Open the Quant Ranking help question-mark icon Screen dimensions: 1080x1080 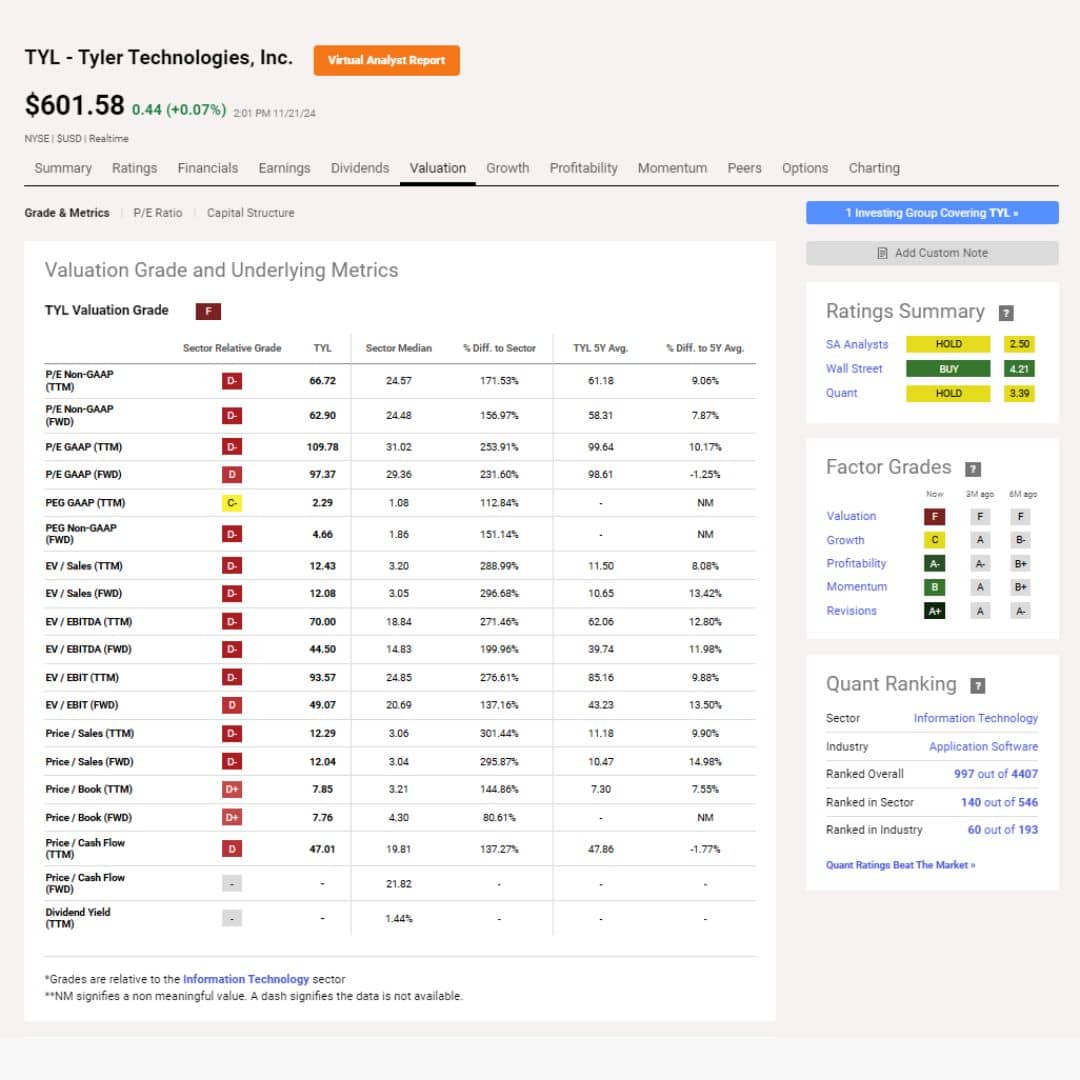tap(977, 685)
